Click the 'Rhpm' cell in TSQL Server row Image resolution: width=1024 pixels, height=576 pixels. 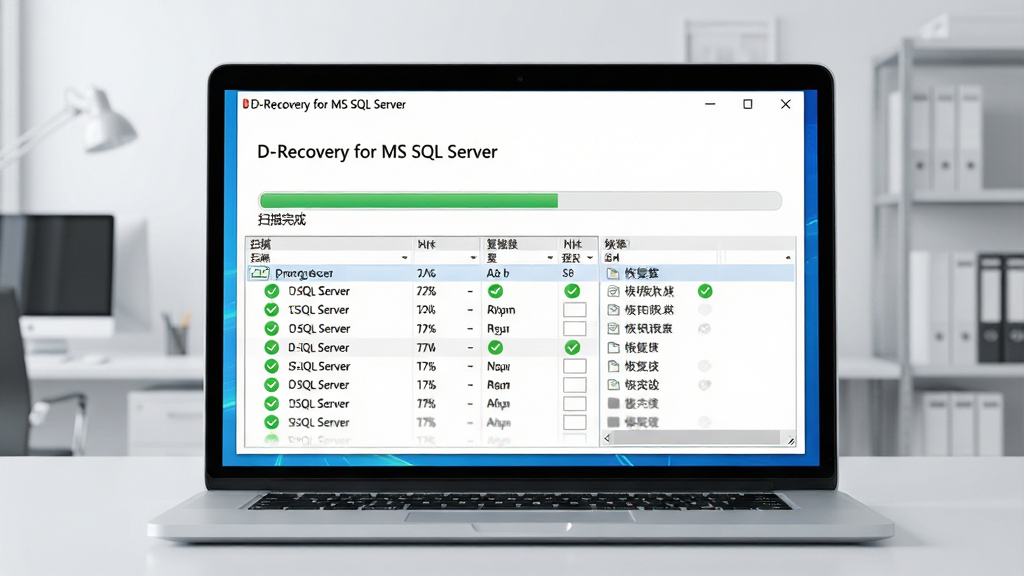(501, 310)
